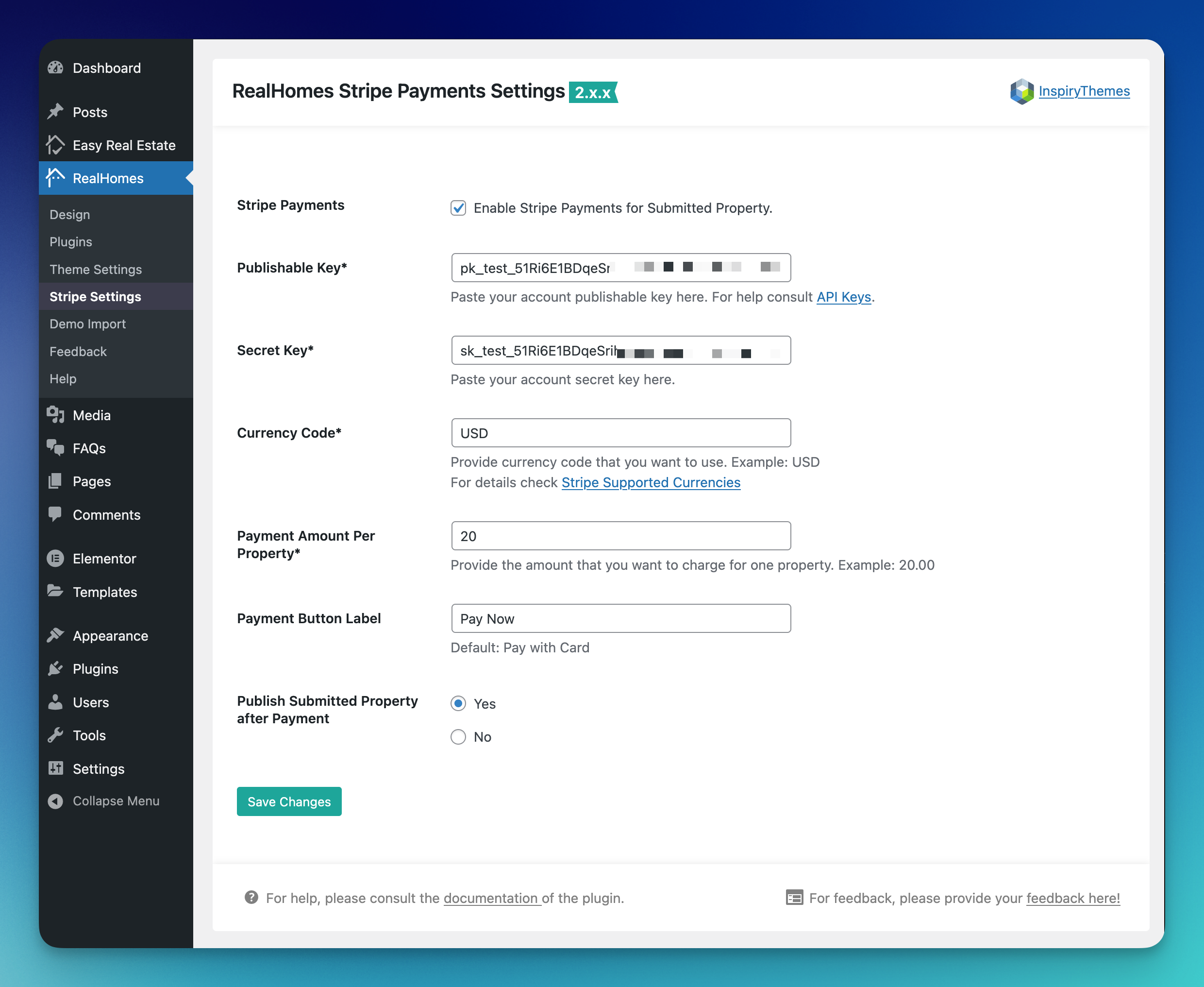This screenshot has width=1204, height=987.
Task: Click the Secret Key input field
Action: click(620, 350)
